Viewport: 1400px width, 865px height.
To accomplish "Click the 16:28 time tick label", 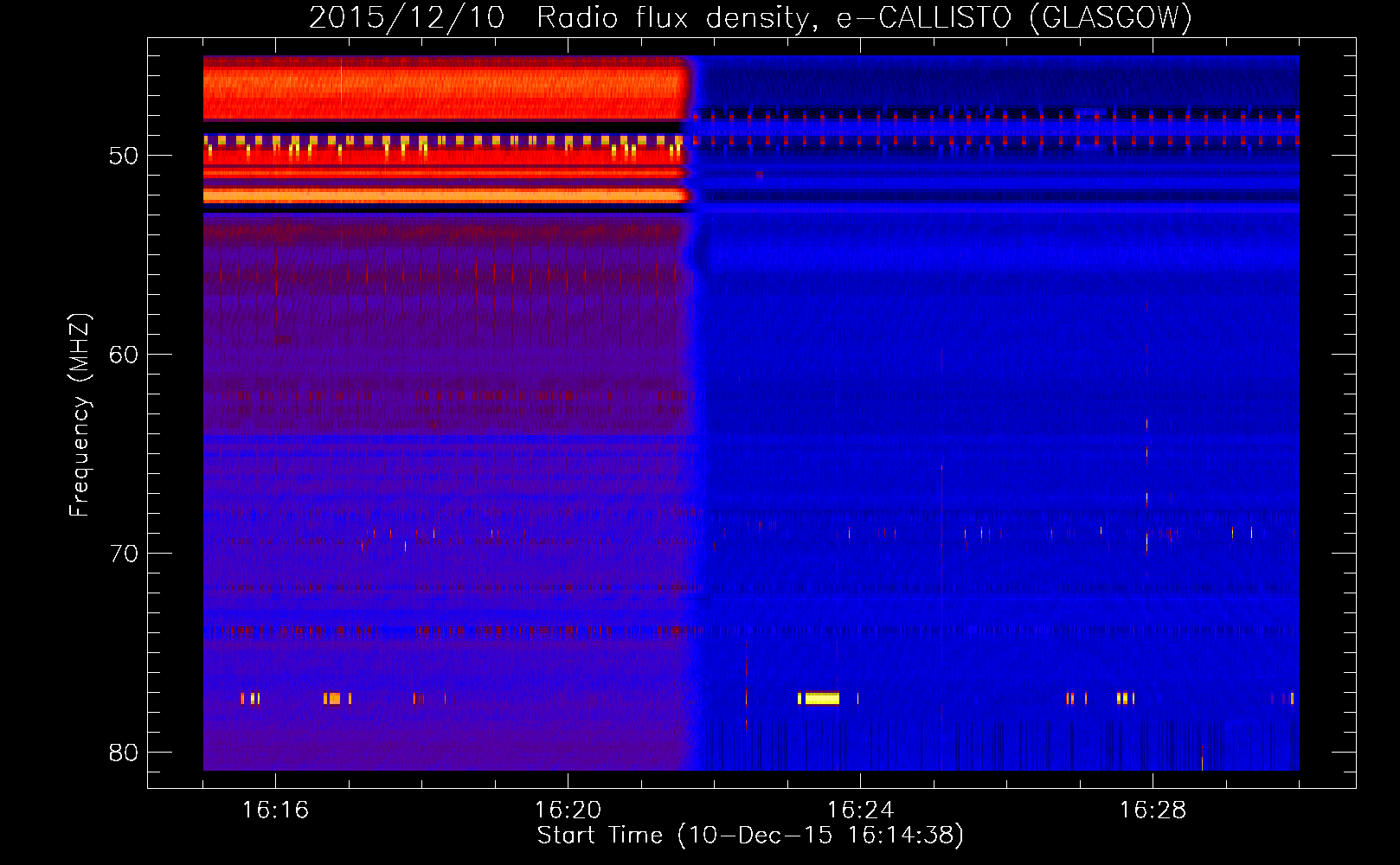I will [1153, 810].
